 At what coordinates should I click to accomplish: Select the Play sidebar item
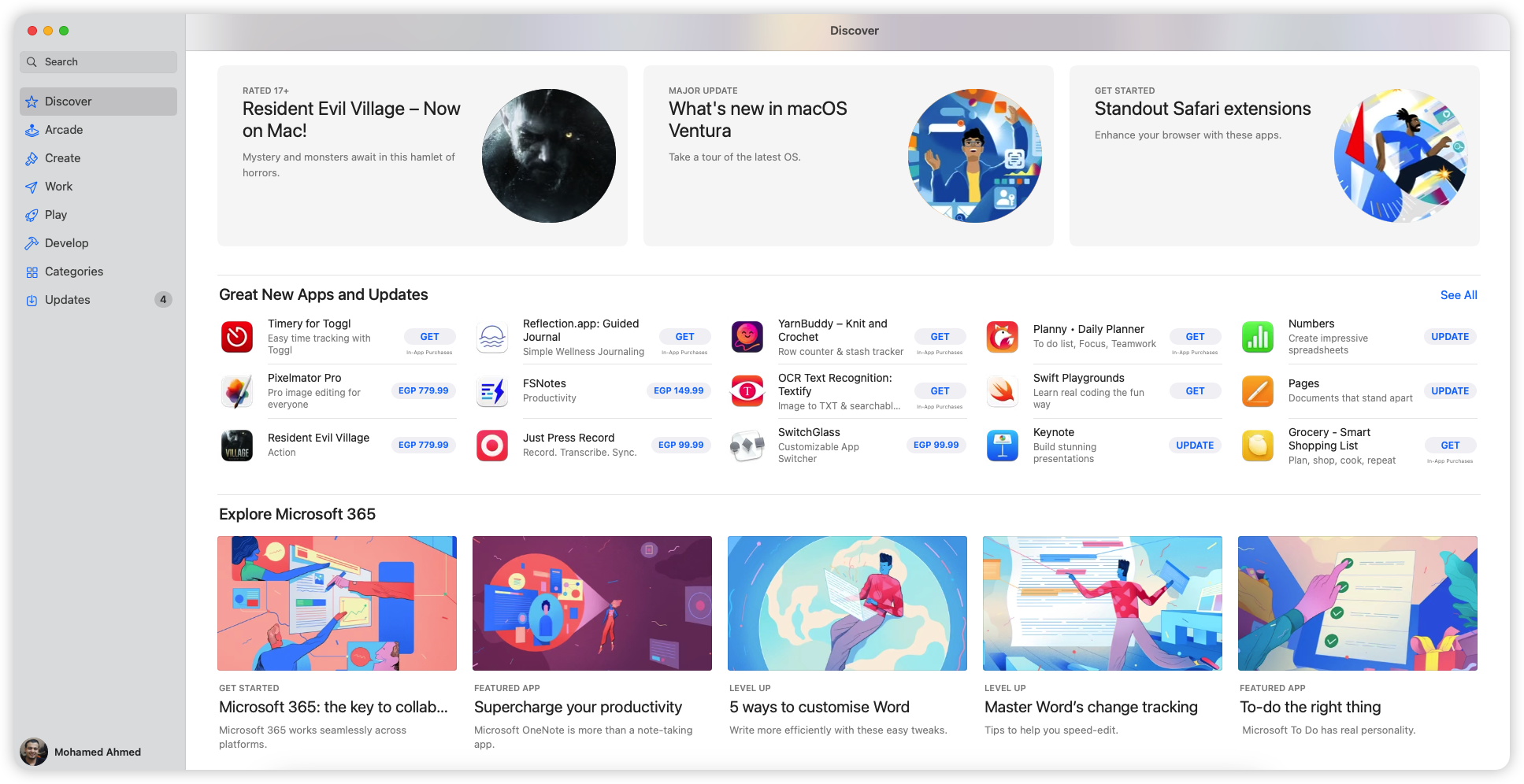pos(98,215)
